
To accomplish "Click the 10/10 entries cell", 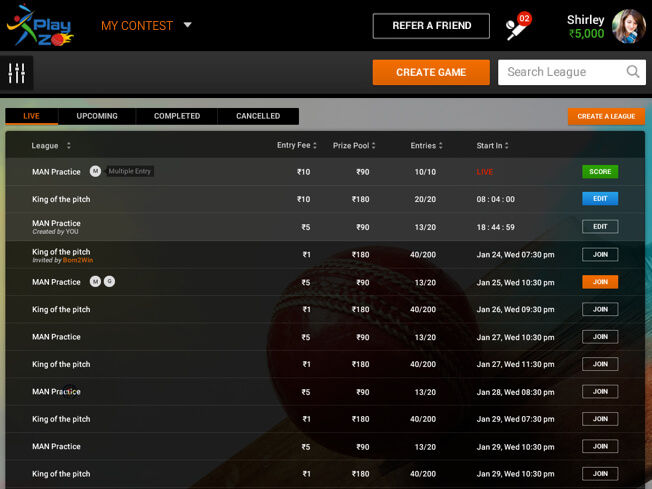I will pos(425,172).
